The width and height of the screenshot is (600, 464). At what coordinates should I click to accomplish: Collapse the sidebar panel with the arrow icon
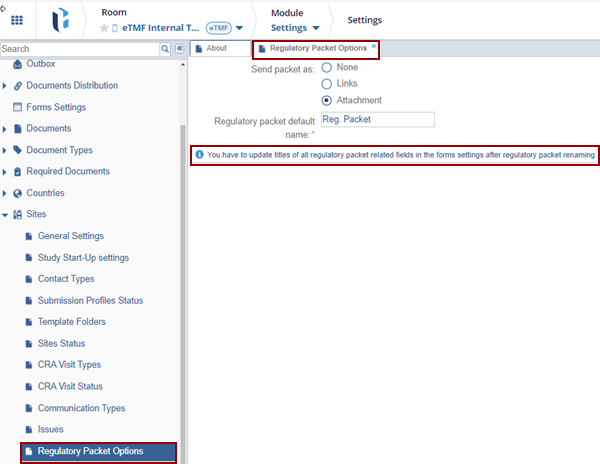tap(179, 48)
